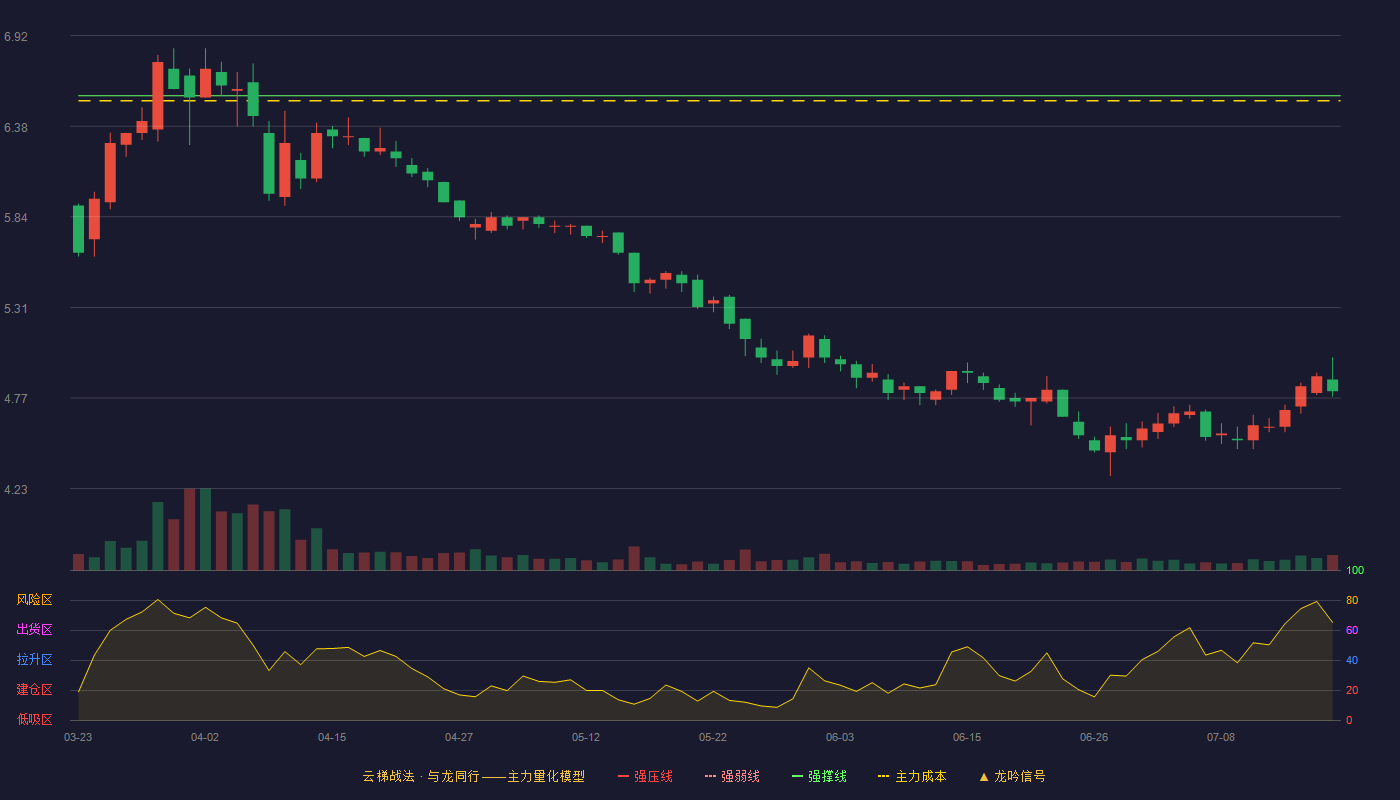Image resolution: width=1400 pixels, height=800 pixels.
Task: Click the 03-23 date label
Action: (x=78, y=737)
